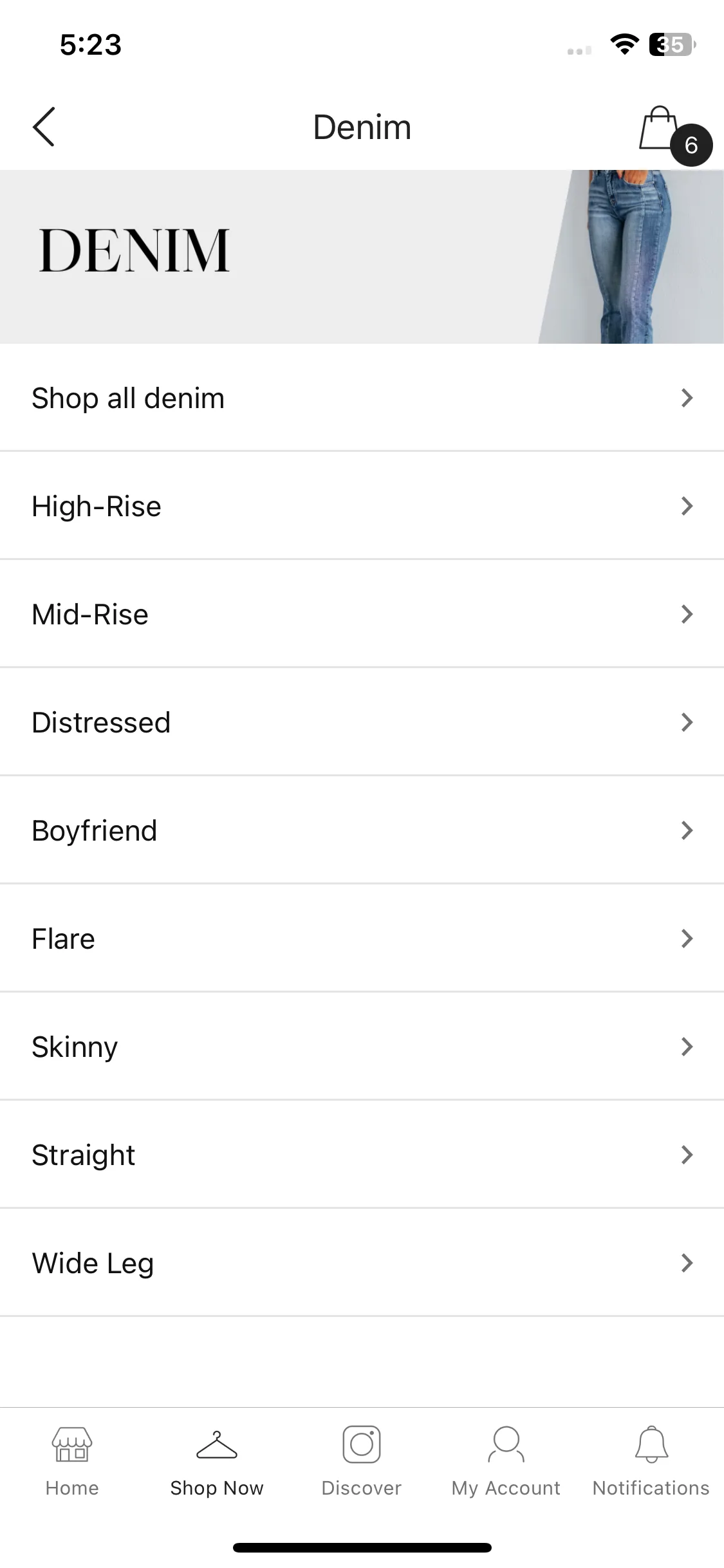The image size is (724, 1568).
Task: Select the Boyfriend denim category
Action: coord(362,830)
